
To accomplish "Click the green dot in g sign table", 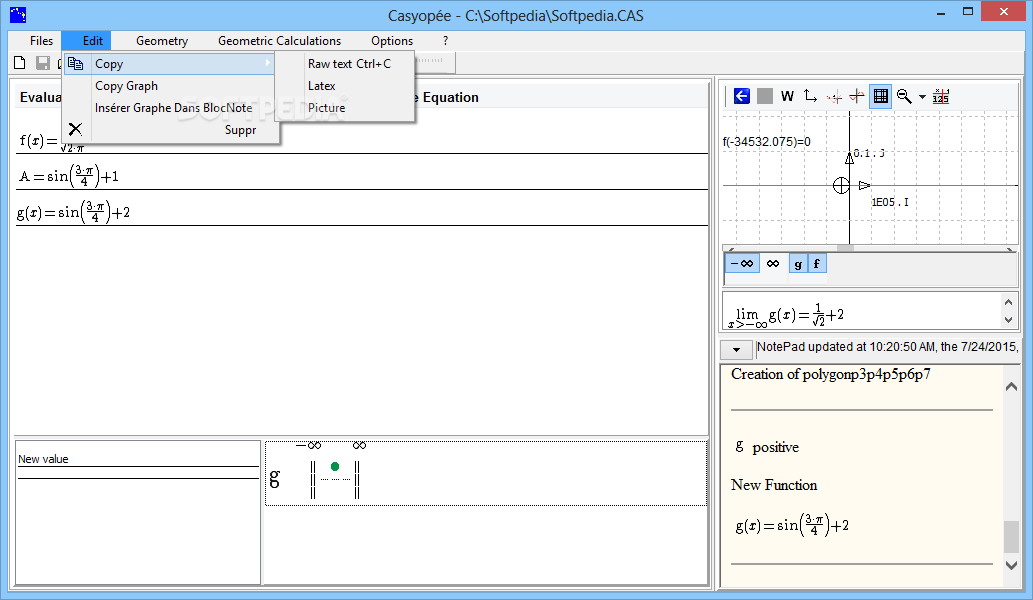I will tap(335, 466).
